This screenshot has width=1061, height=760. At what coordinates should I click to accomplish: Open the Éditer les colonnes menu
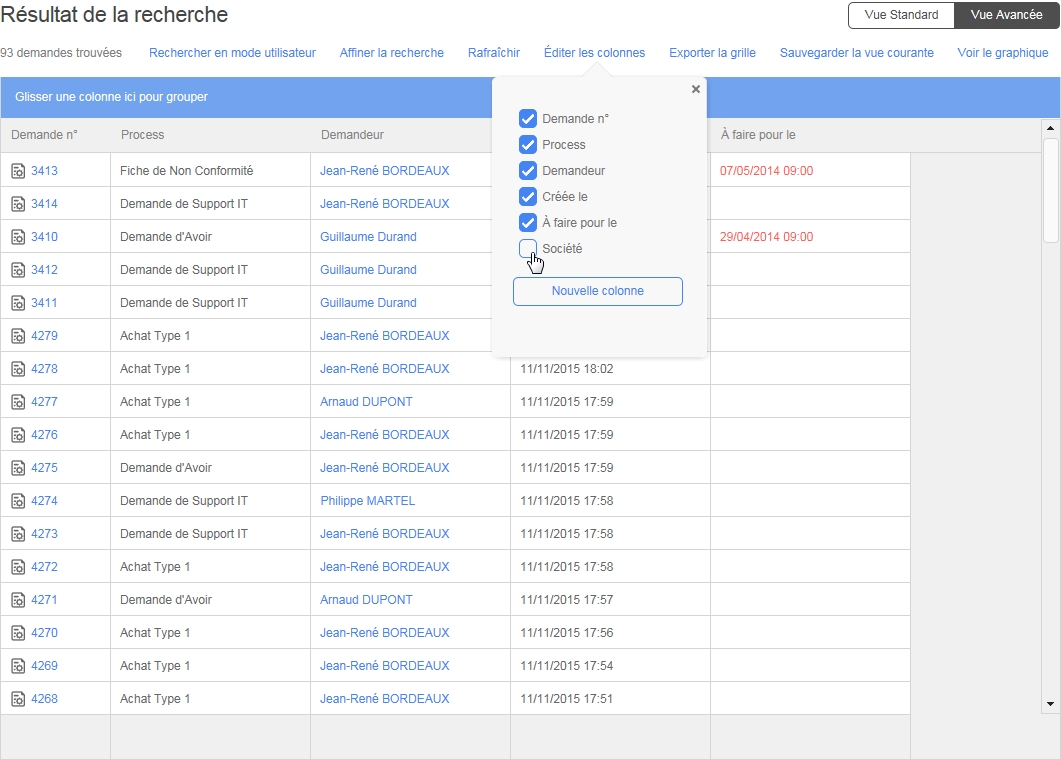[x=594, y=53]
